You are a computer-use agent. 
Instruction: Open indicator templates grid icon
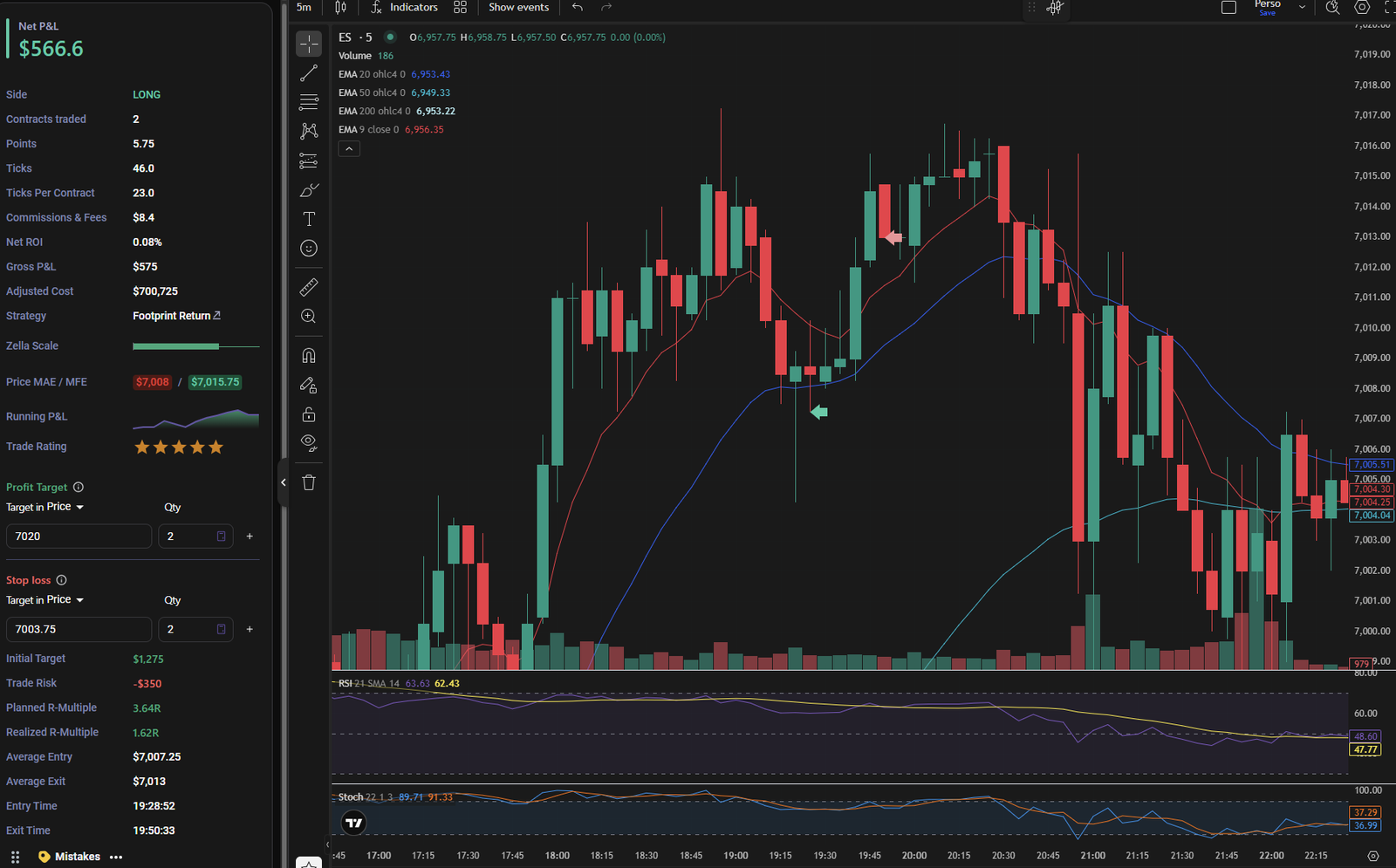460,7
